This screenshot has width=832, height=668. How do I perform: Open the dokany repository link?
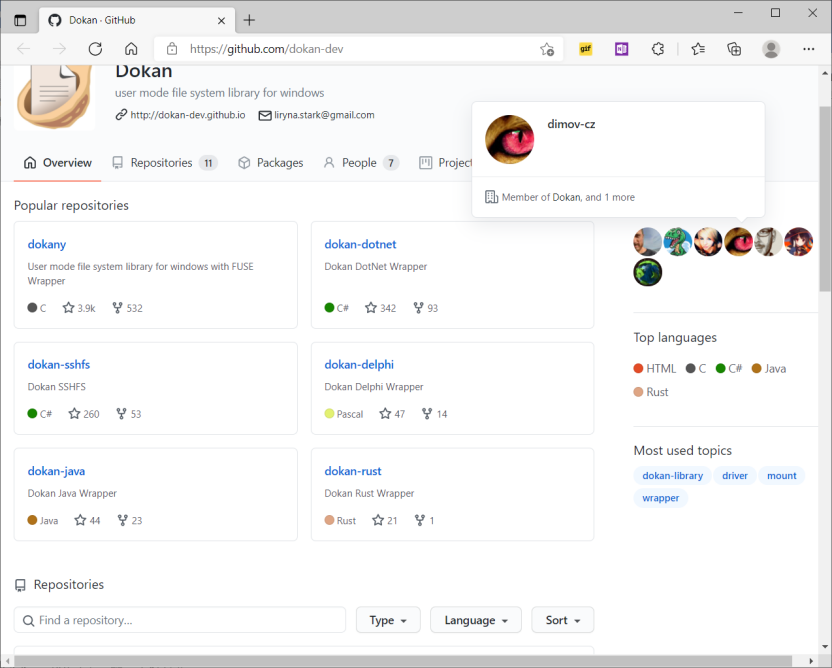point(46,244)
